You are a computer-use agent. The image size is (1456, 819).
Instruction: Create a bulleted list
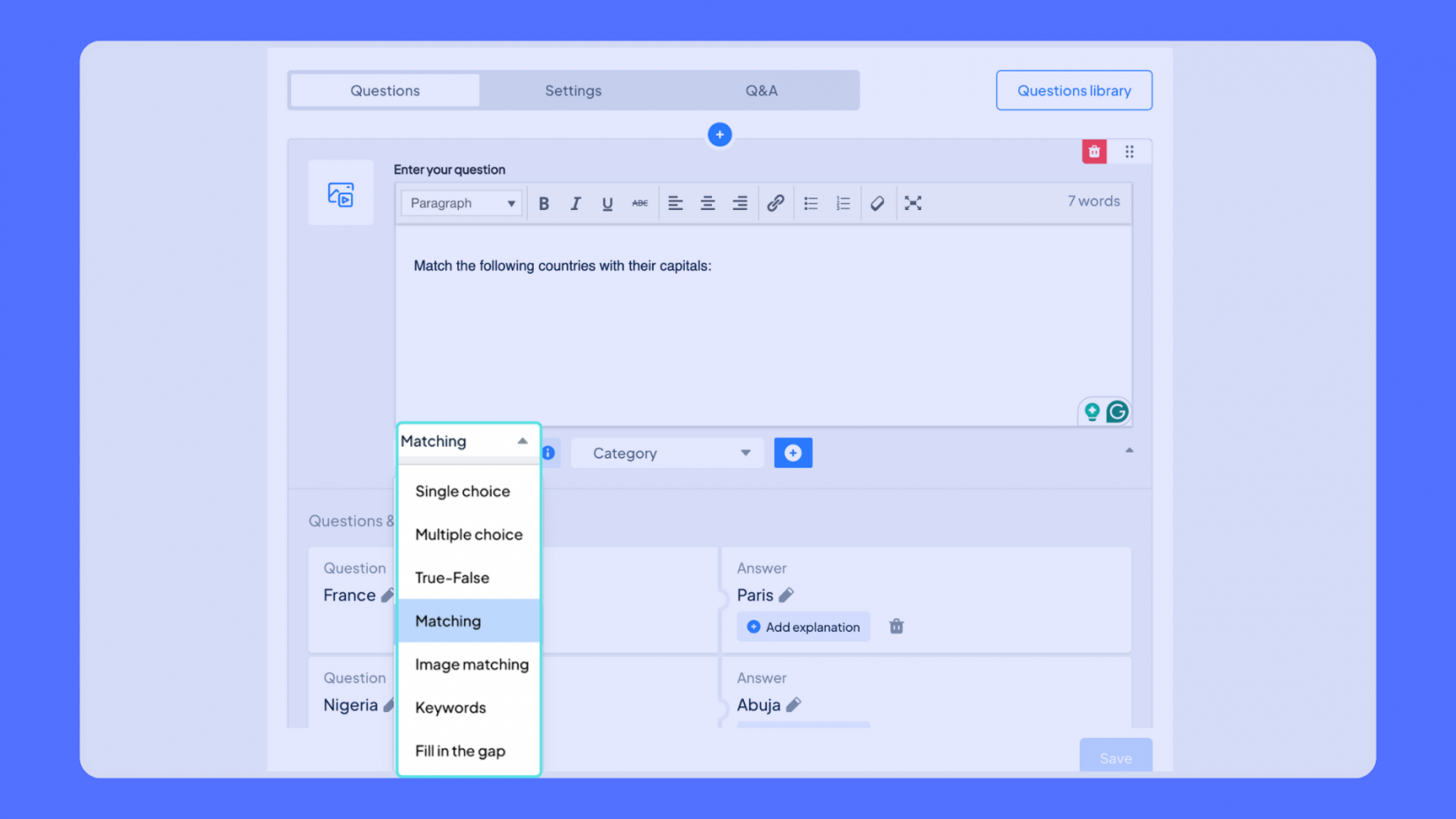(x=810, y=203)
